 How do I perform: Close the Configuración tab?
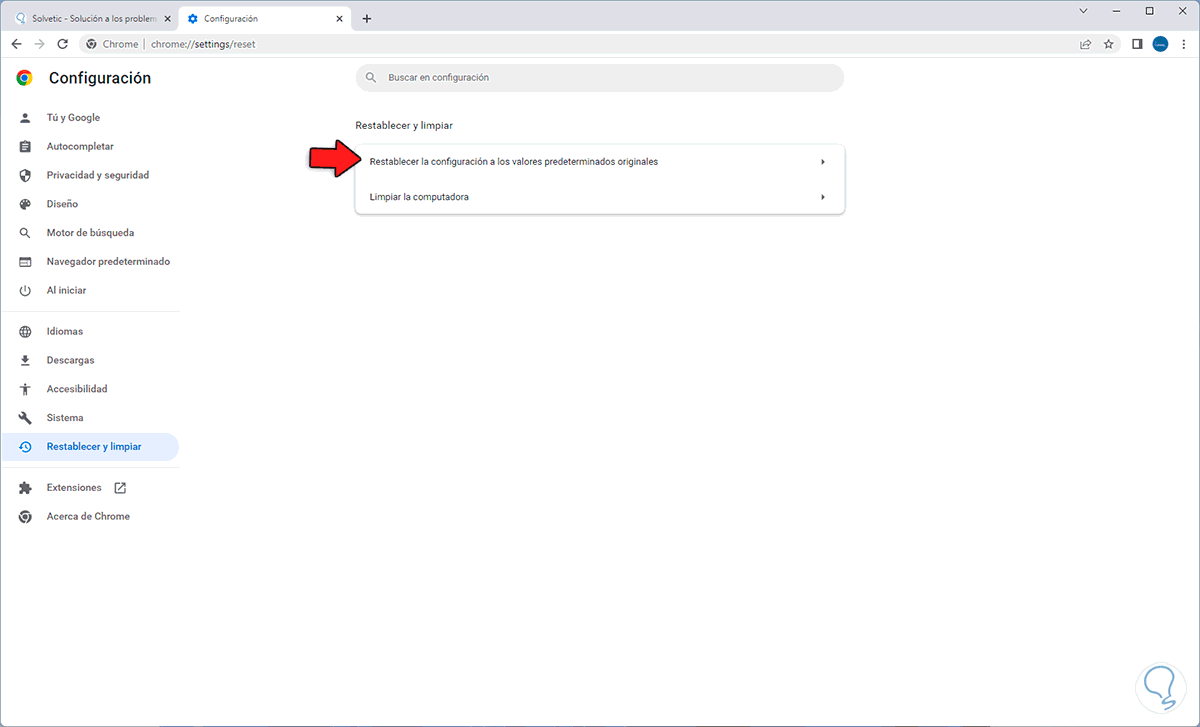point(338,18)
